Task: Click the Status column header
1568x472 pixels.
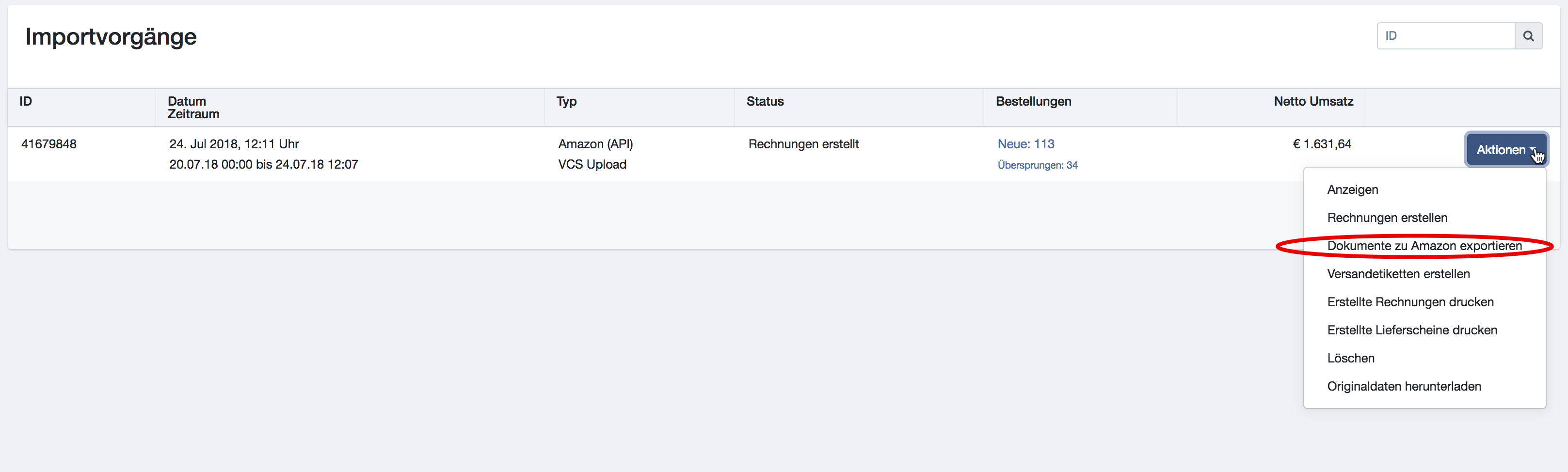Action: click(765, 102)
